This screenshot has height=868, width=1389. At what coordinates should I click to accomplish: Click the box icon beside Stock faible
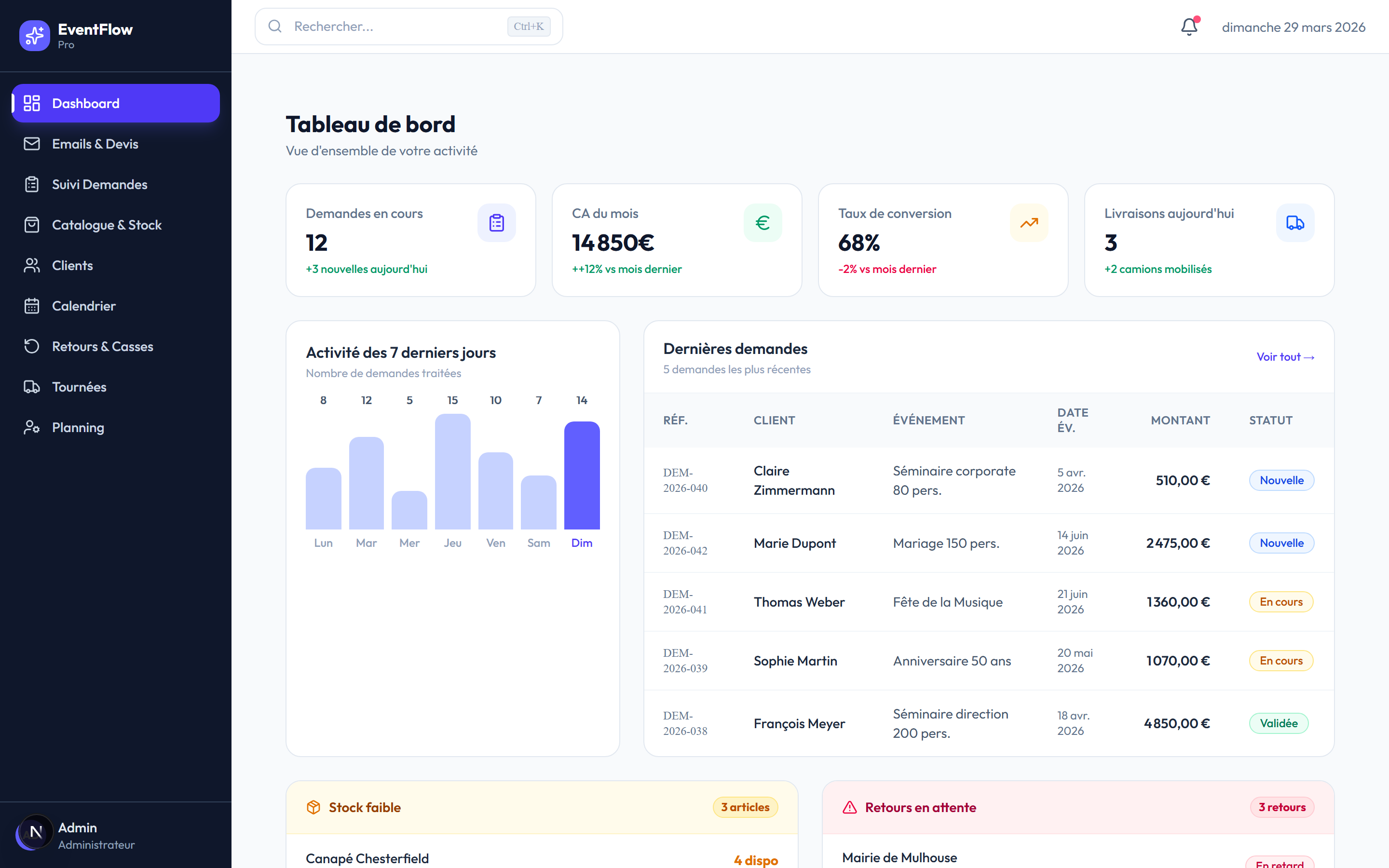pos(313,807)
